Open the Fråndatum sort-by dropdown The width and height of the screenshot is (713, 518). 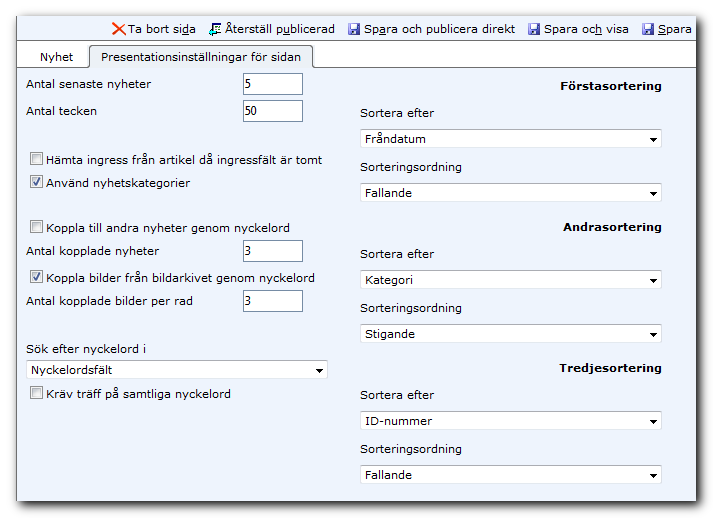510,139
